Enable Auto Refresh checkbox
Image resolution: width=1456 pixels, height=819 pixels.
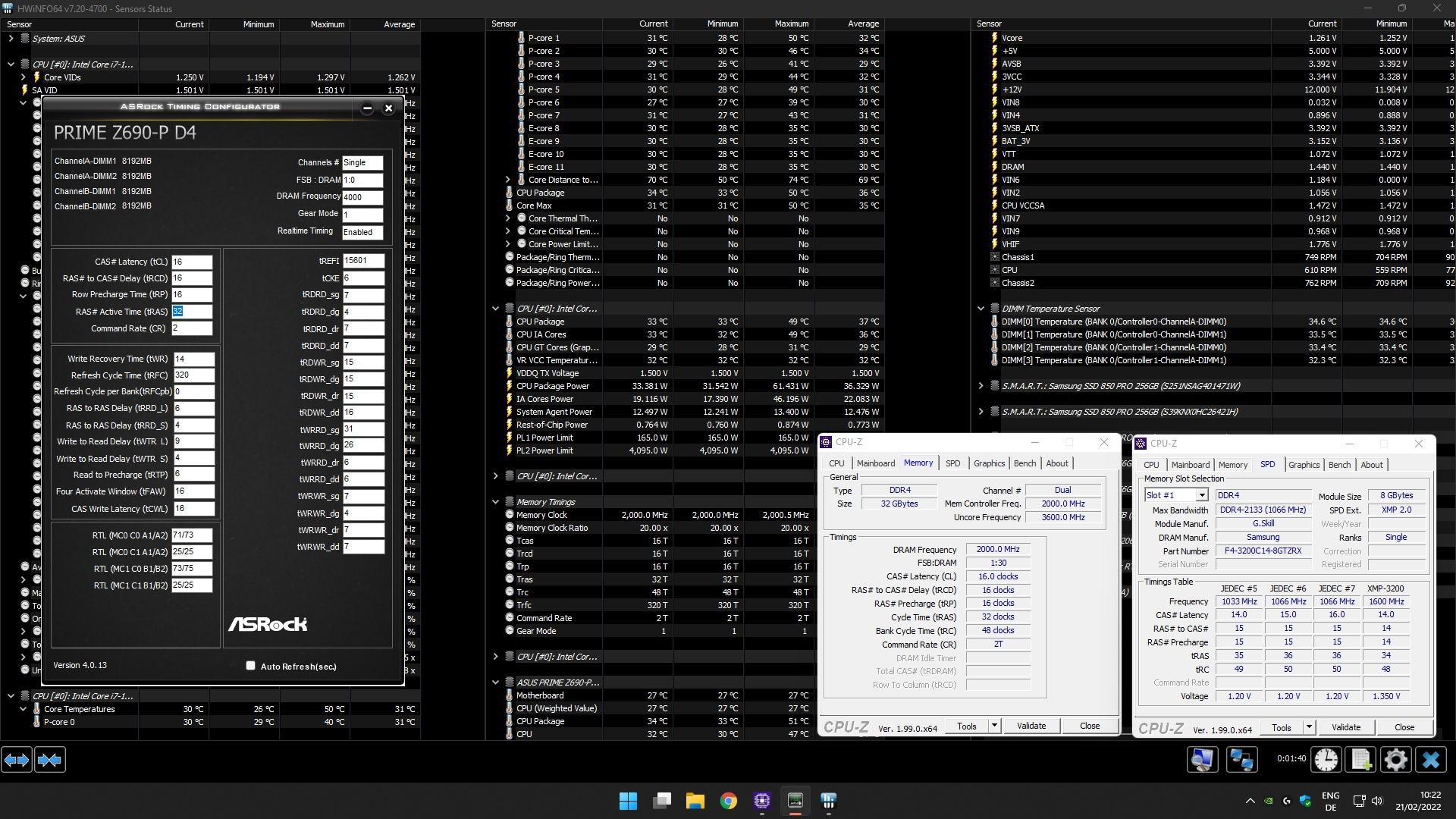250,666
